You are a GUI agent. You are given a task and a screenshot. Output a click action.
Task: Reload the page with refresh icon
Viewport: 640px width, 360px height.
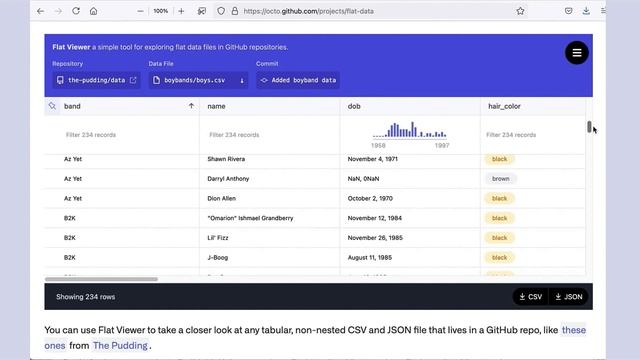tap(76, 11)
